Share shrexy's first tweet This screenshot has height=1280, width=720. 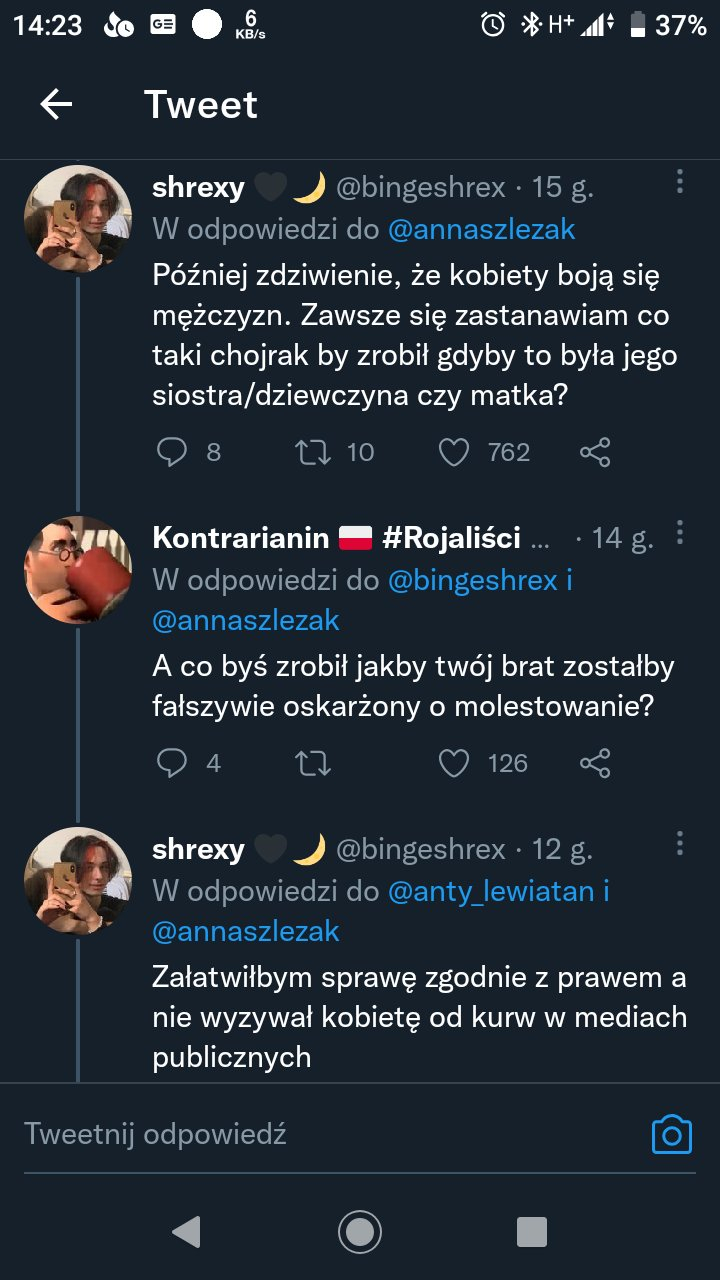[x=595, y=452]
